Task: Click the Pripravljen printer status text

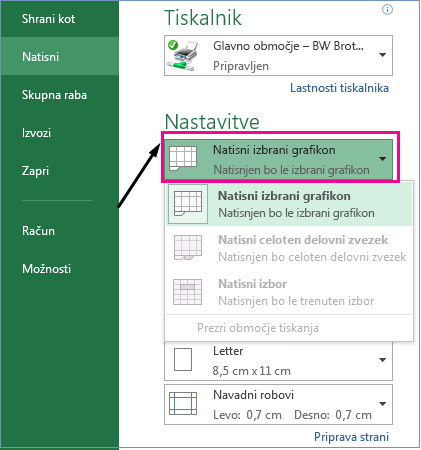Action: click(x=241, y=66)
